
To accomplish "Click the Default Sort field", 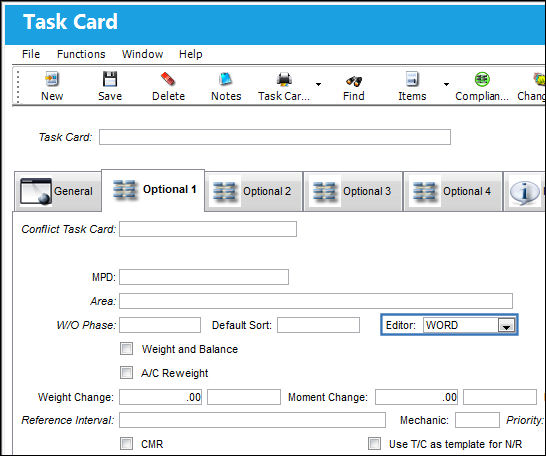I will [x=319, y=325].
